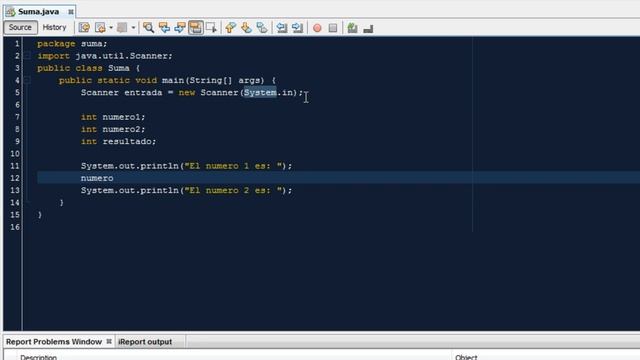
Task: Collapse the import fold on line 2
Action: [27, 56]
